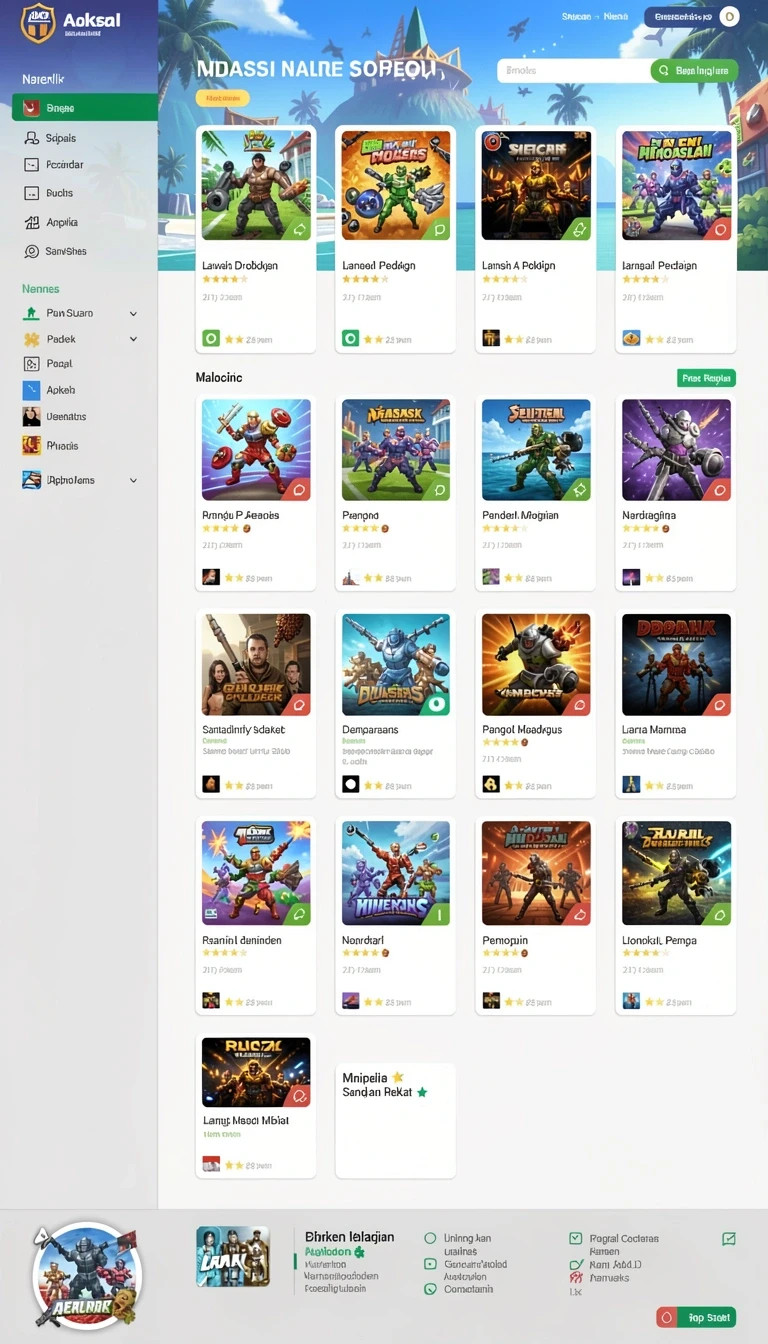Click the blue Apkeh icon
The image size is (768, 1344).
[31, 390]
